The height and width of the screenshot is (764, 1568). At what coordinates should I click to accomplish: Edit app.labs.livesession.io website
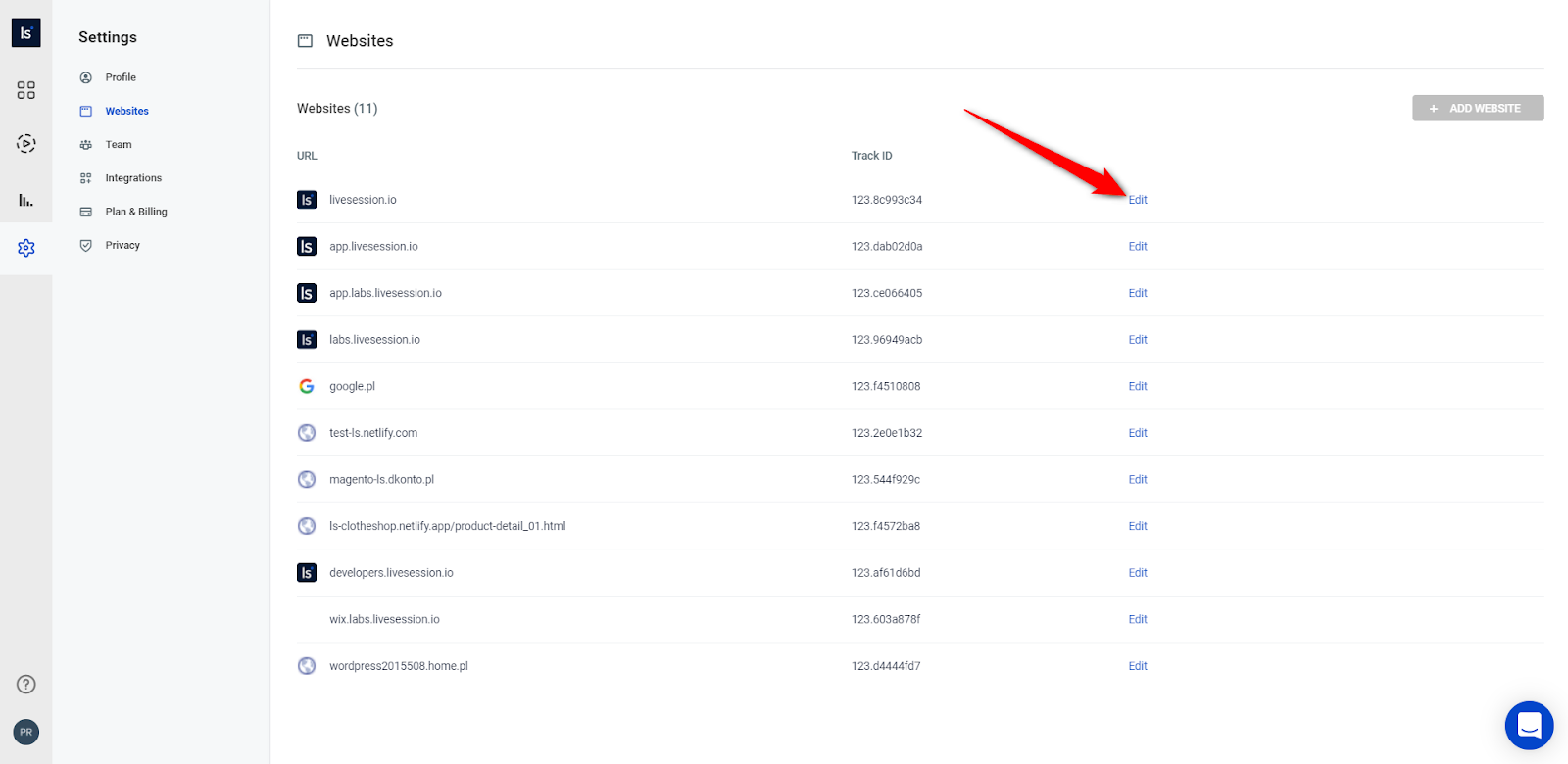(x=1138, y=293)
